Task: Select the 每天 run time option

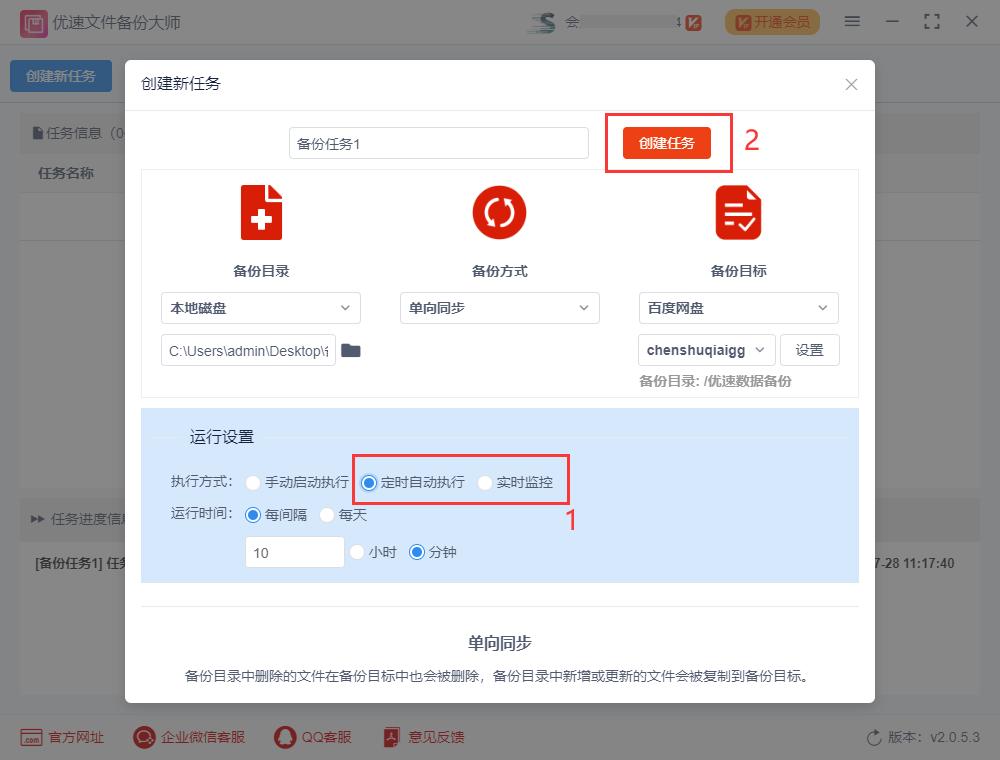Action: pyautogui.click(x=327, y=514)
